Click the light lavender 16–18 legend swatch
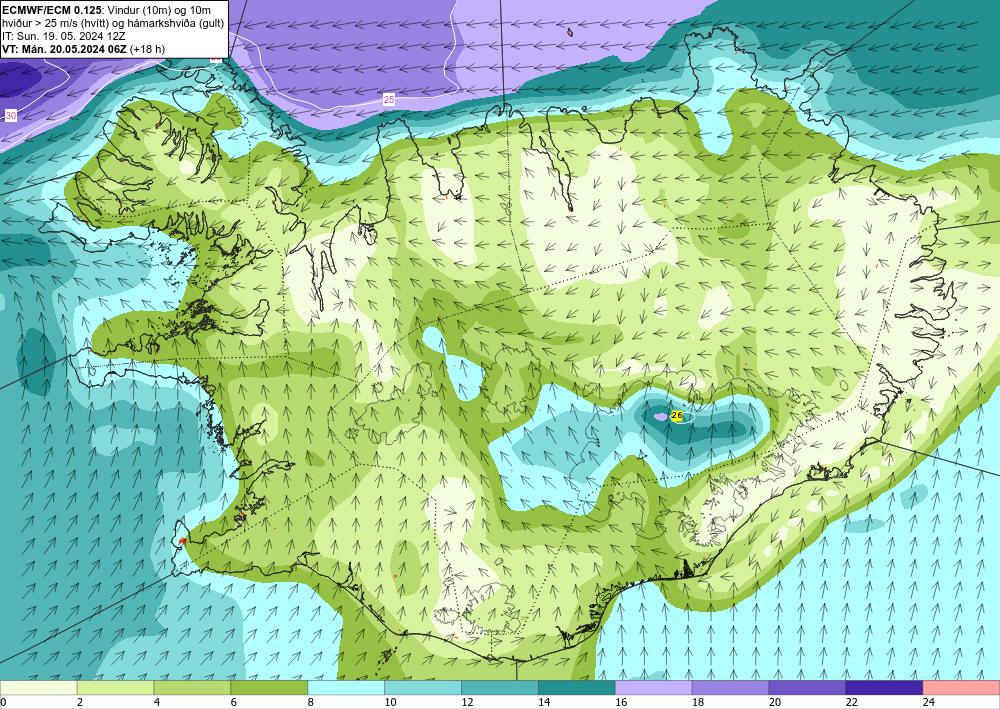This screenshot has width=1000, height=709. pos(654,688)
